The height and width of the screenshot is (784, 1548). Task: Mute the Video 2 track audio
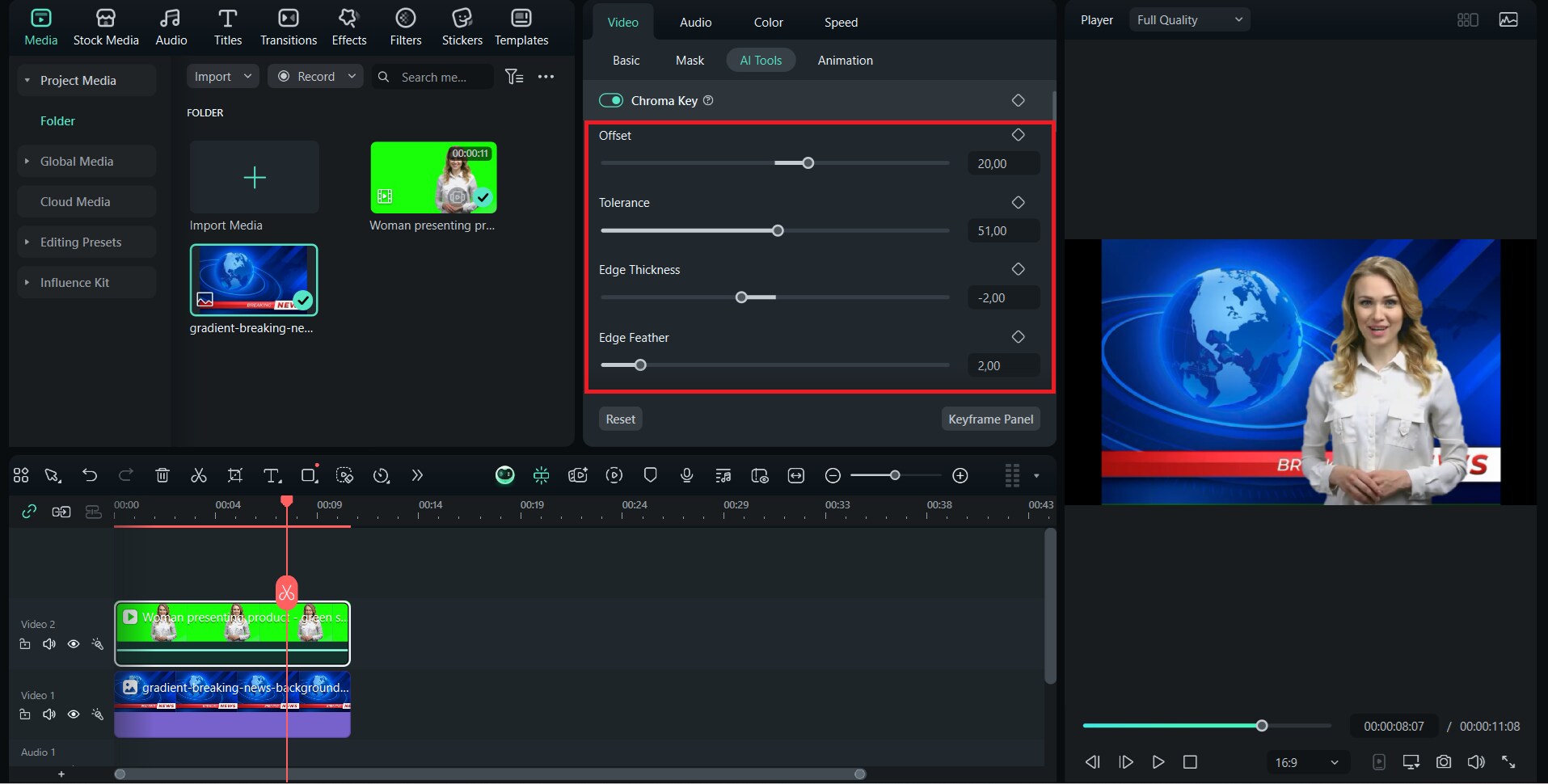[49, 644]
